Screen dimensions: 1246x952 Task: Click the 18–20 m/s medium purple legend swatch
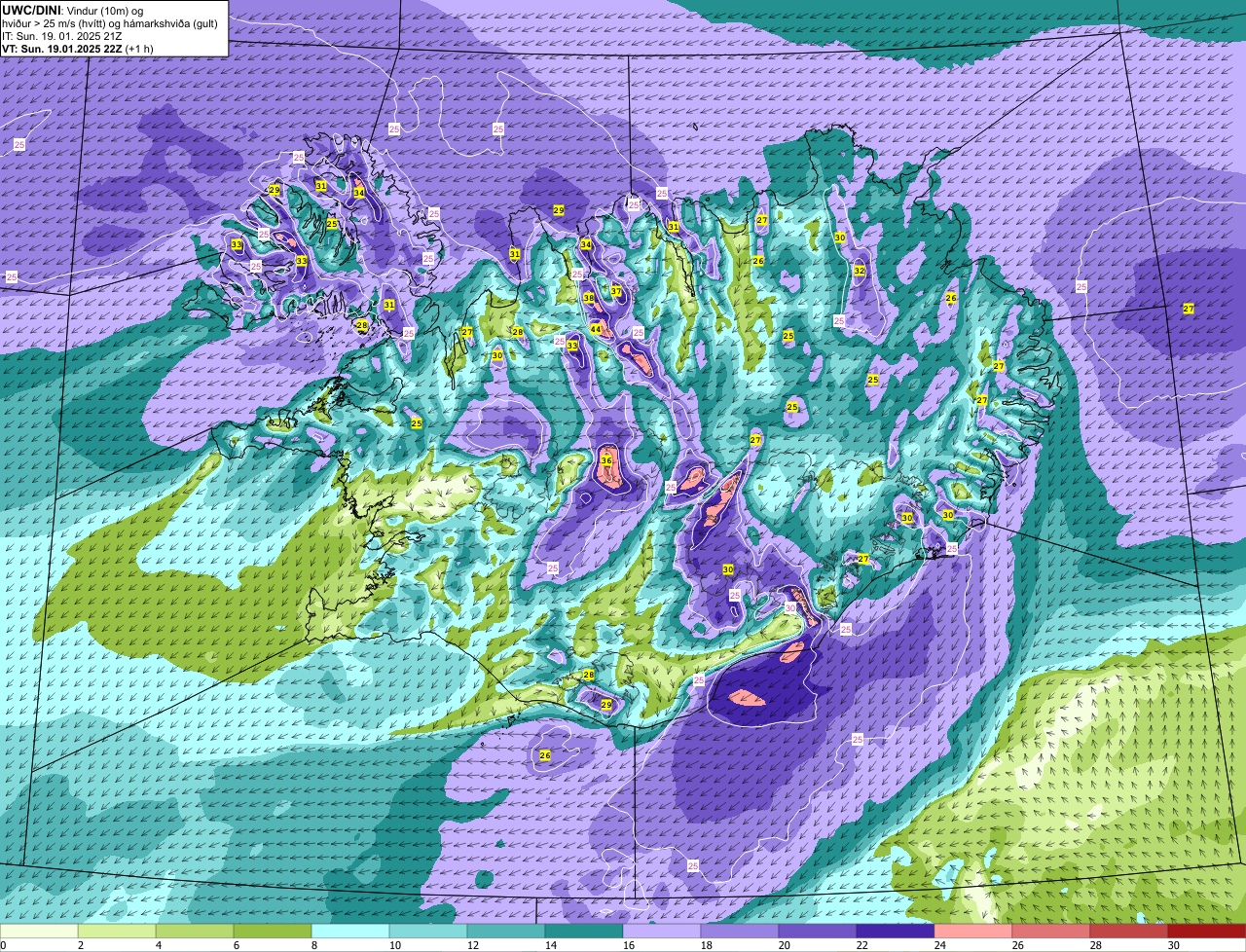(740, 932)
